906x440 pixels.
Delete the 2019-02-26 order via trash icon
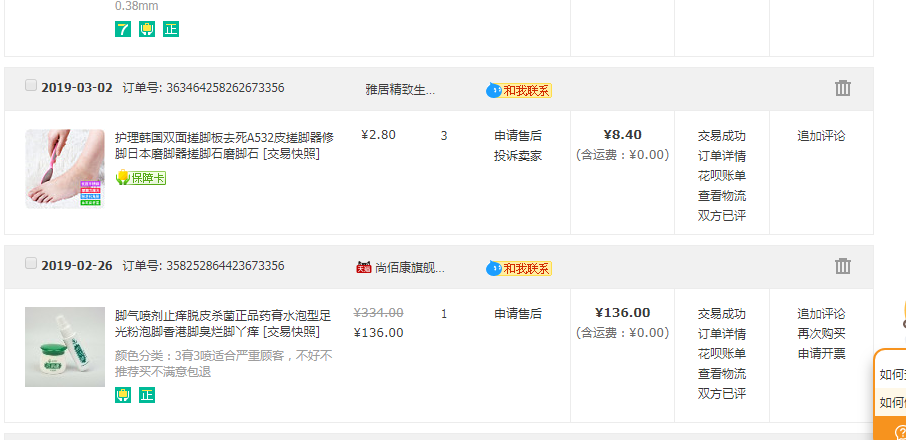click(843, 266)
